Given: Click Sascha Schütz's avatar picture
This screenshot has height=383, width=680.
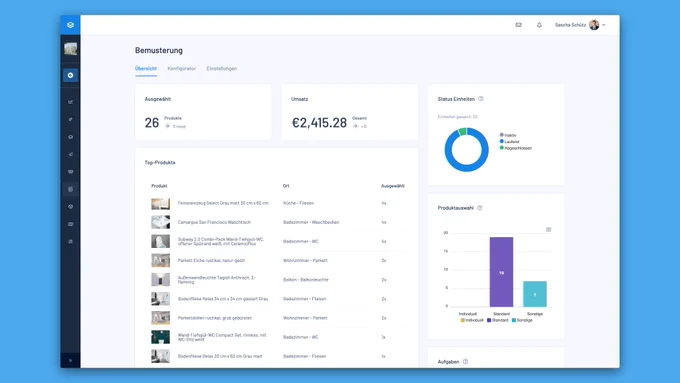Looking at the screenshot, I should (594, 25).
